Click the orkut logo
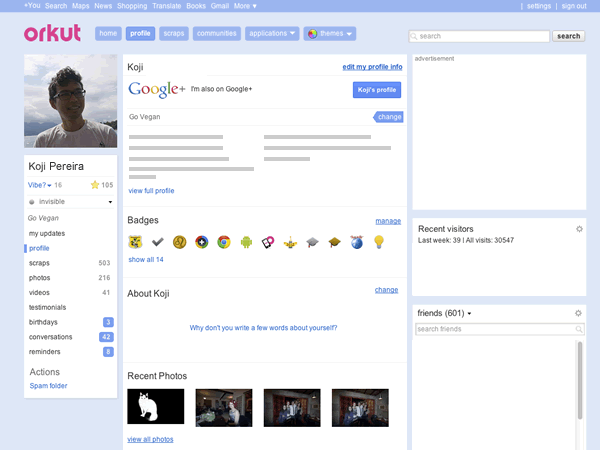 pos(52,34)
